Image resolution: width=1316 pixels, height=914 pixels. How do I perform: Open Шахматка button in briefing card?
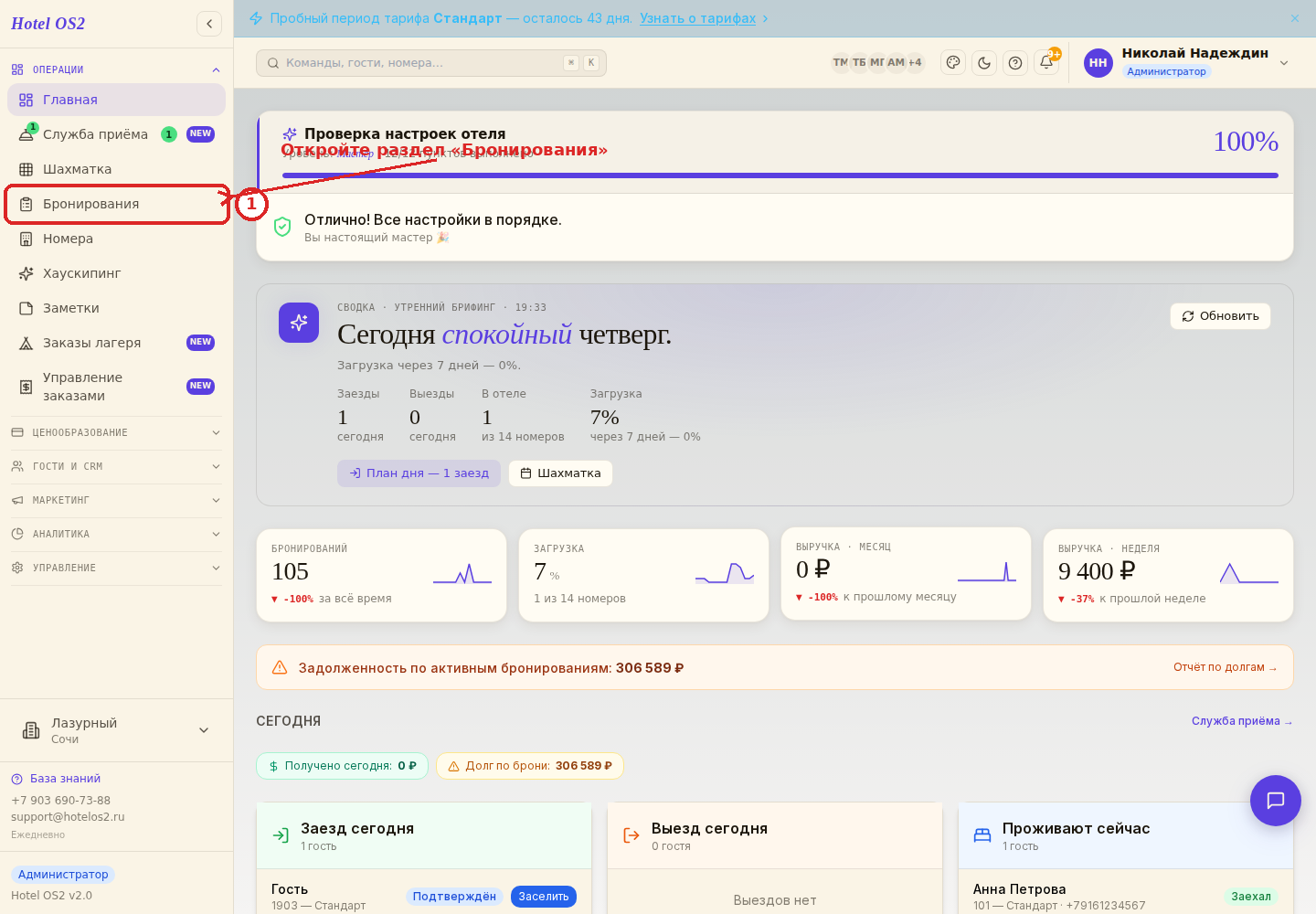coord(560,473)
